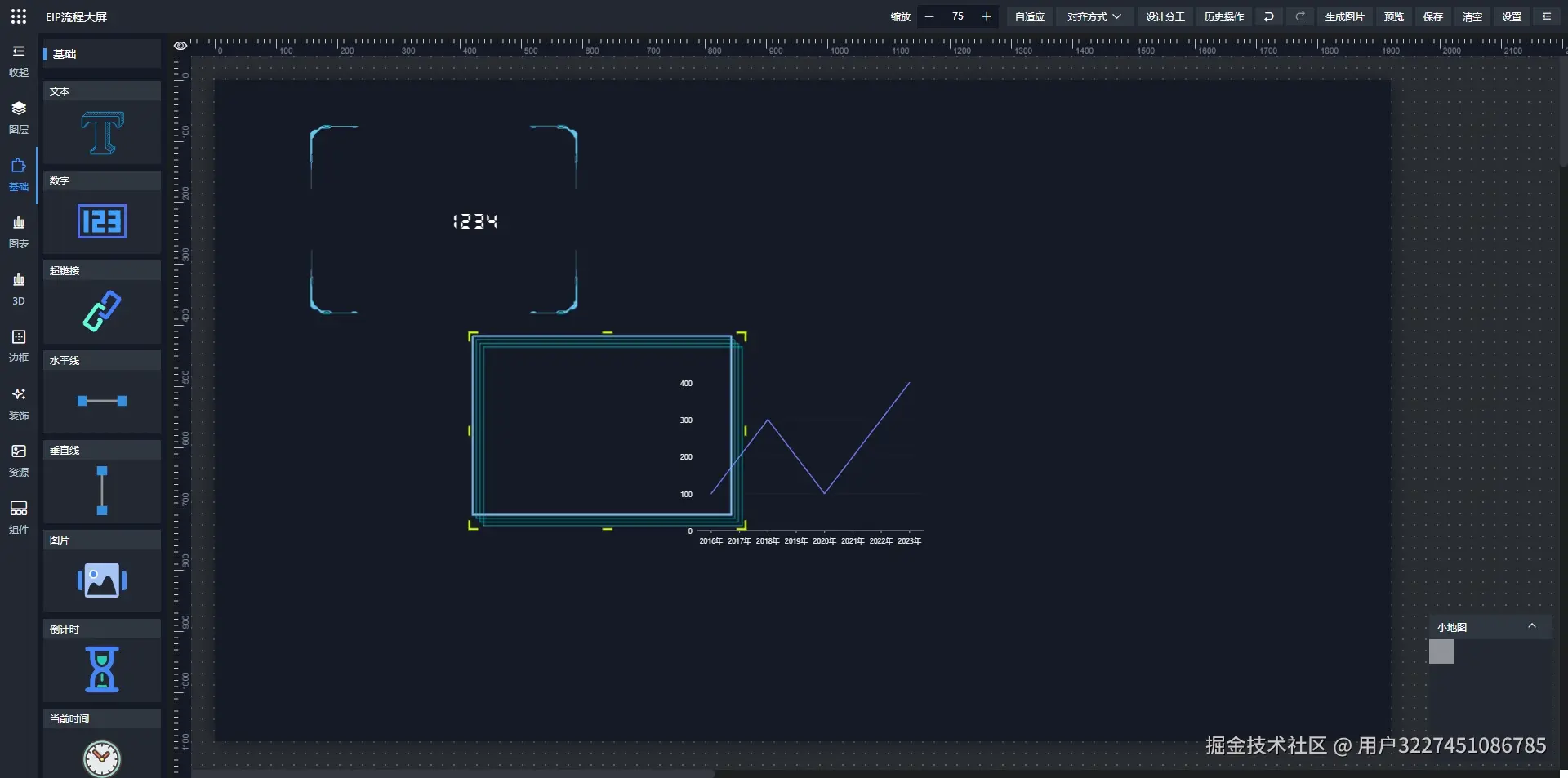Add a 数字 number component

point(102,212)
